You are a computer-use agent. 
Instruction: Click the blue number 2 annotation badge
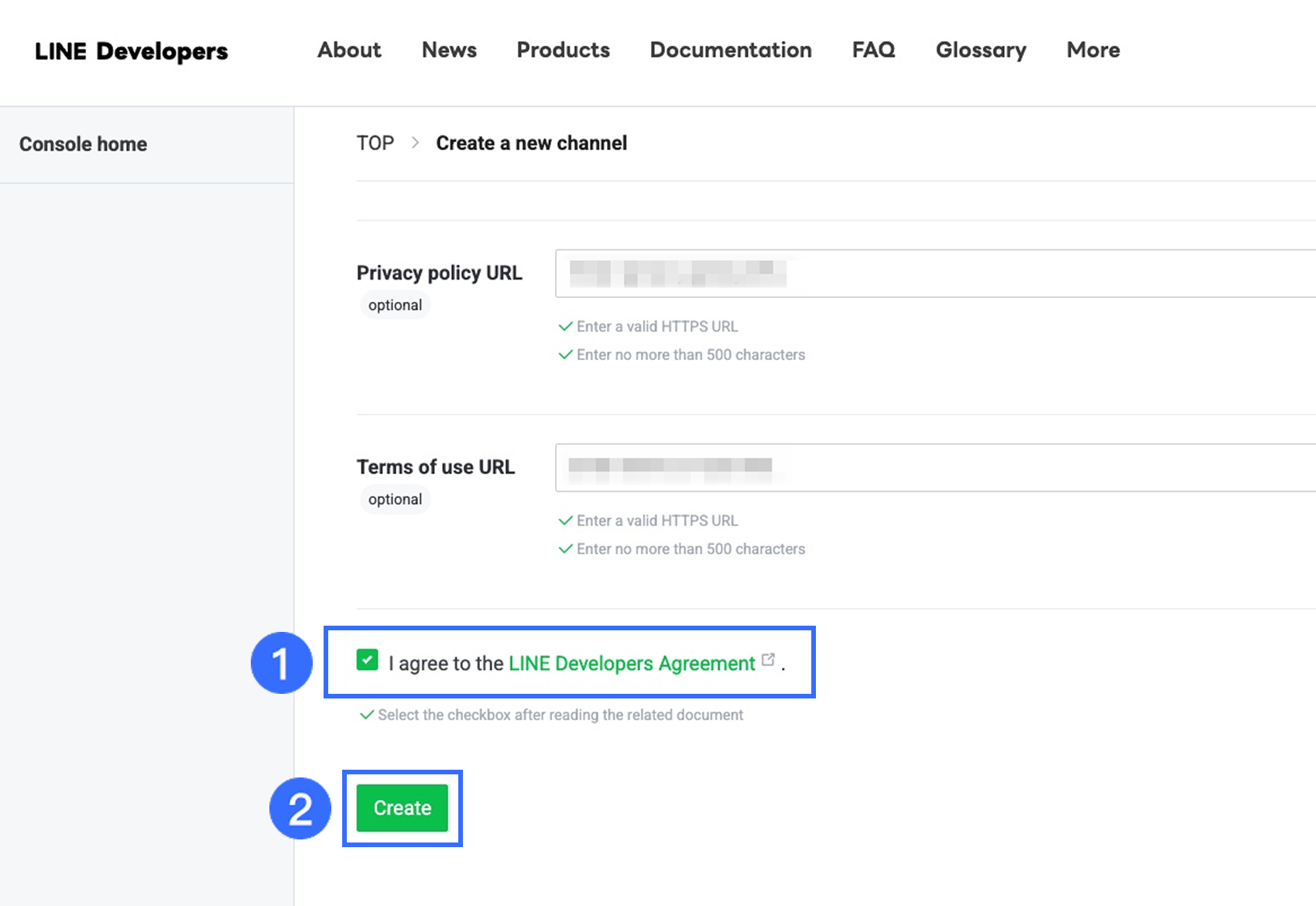coord(300,808)
